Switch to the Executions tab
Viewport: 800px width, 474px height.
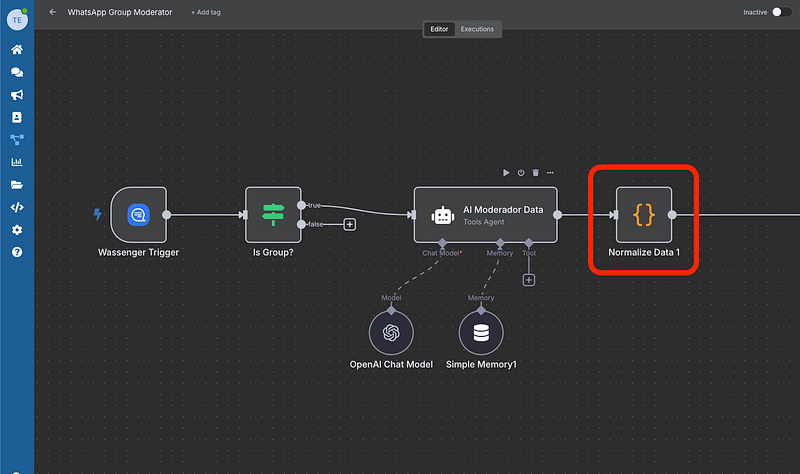(477, 29)
